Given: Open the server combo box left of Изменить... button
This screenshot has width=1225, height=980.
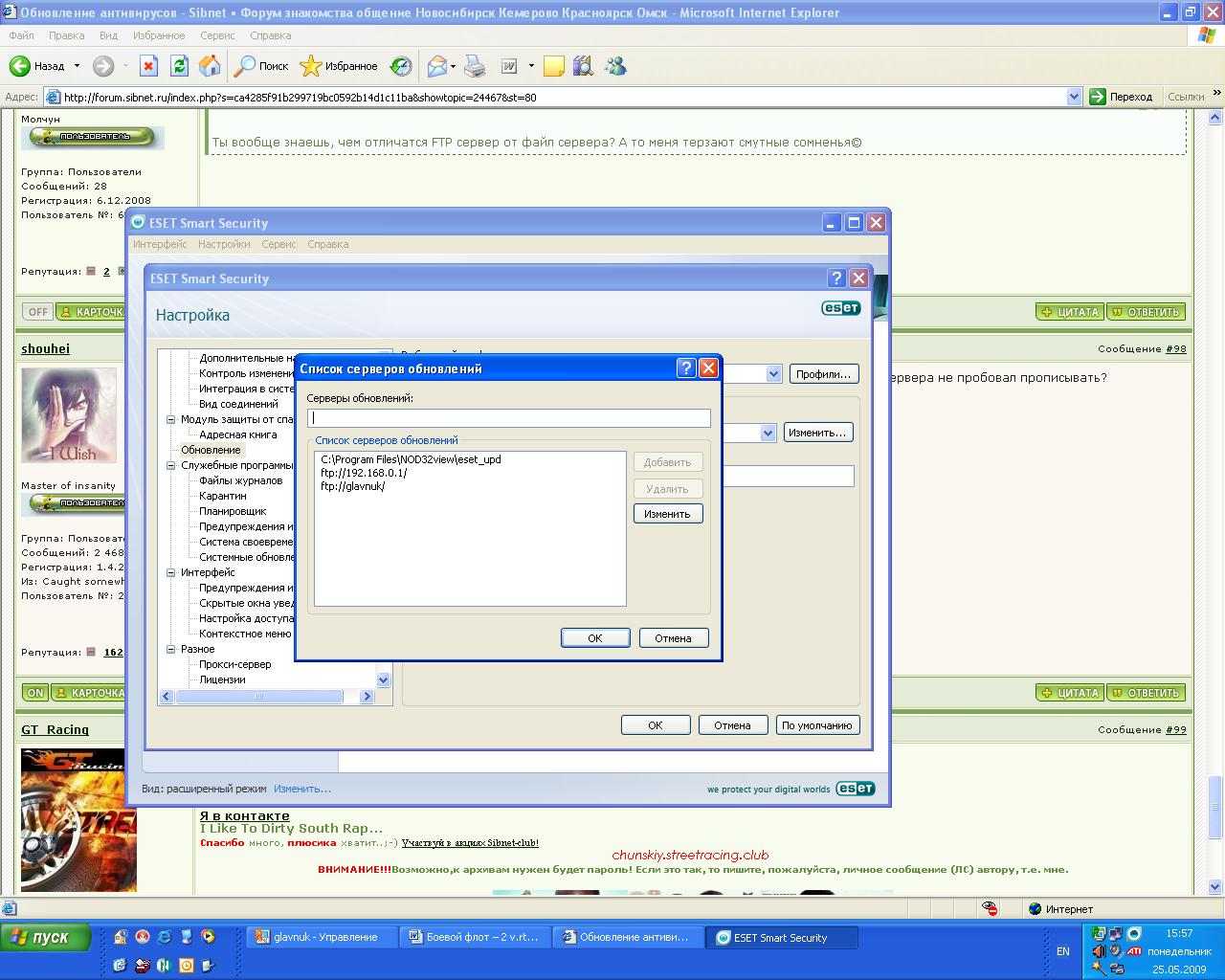Looking at the screenshot, I should (748, 433).
